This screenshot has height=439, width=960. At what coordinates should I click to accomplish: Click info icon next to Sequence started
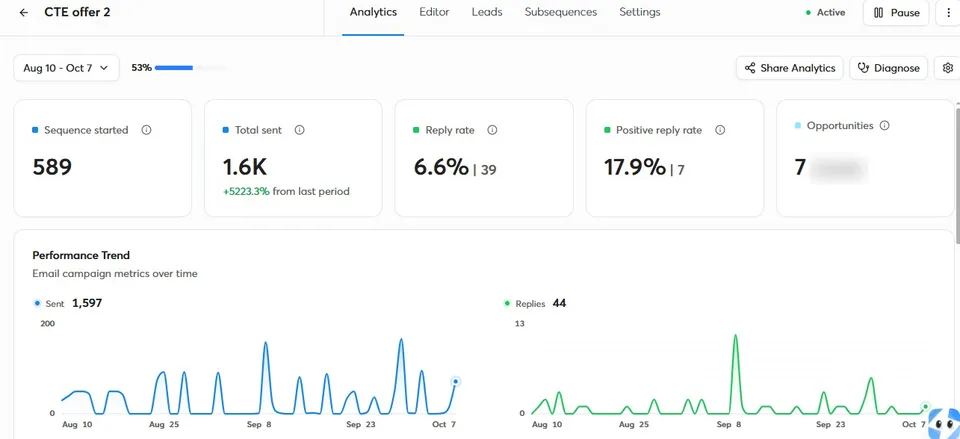[x=146, y=130]
